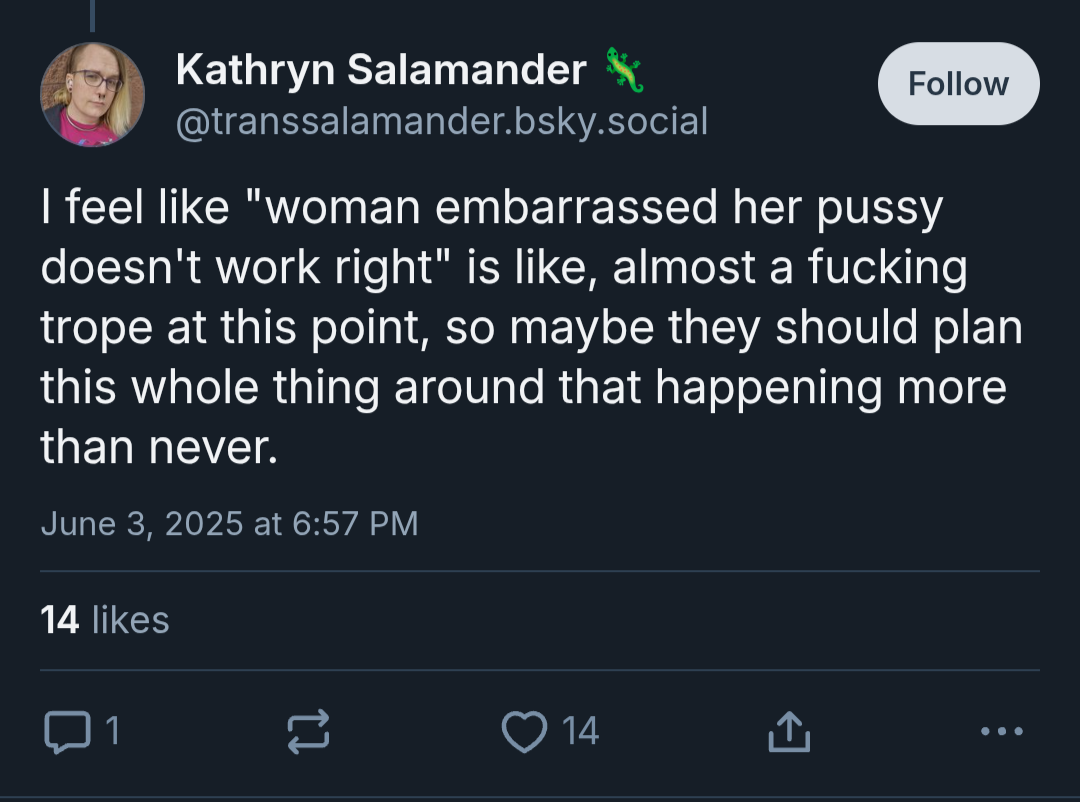This screenshot has height=802, width=1080.
Task: Click the June 3, 2025 timestamp
Action: pos(229,523)
